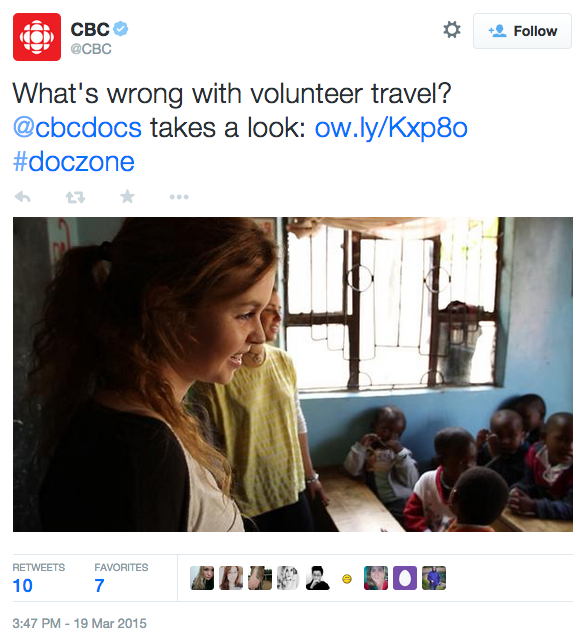Click the purple egg avatar
The width and height of the screenshot is (587, 636).
tap(405, 578)
